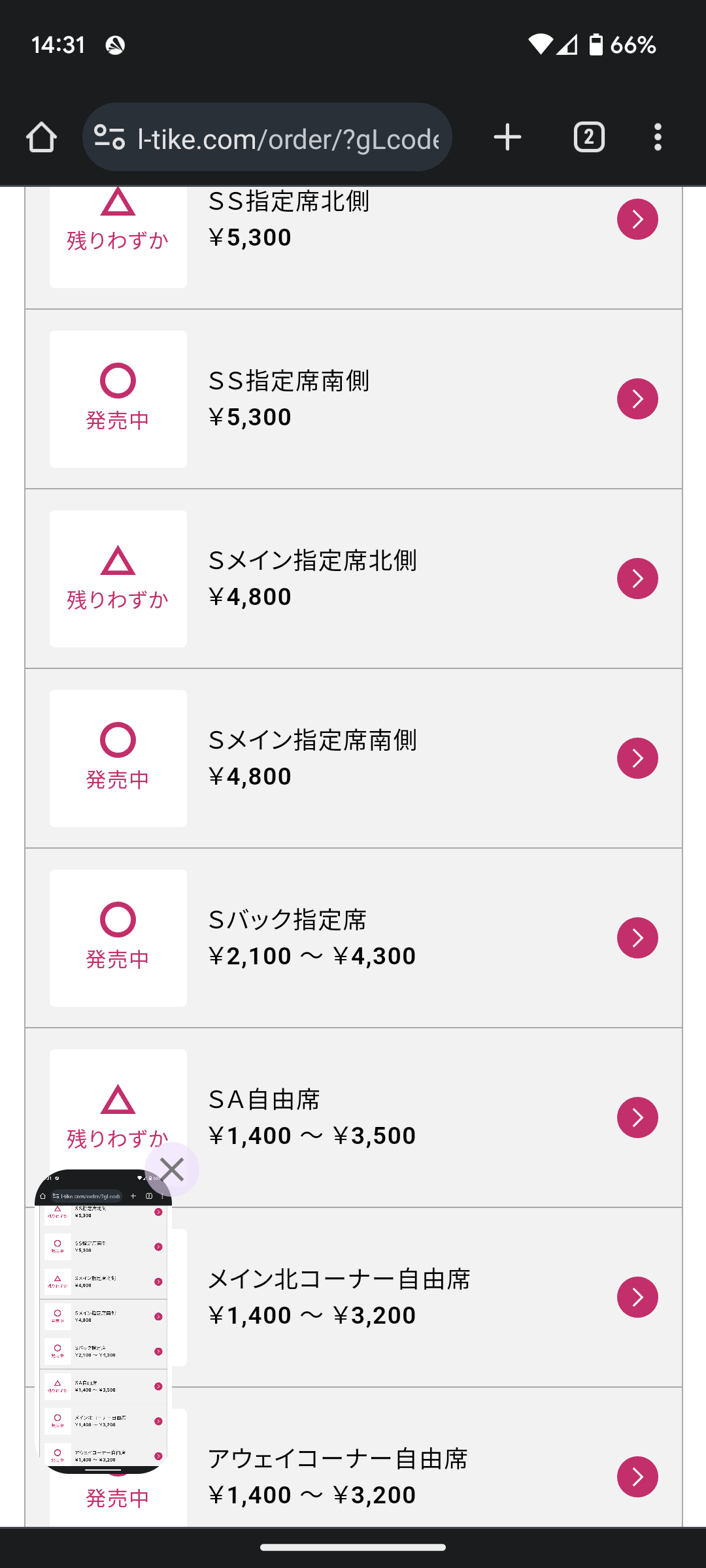The height and width of the screenshot is (1568, 706).
Task: Select the SS指定席南側 seat name
Action: (289, 381)
